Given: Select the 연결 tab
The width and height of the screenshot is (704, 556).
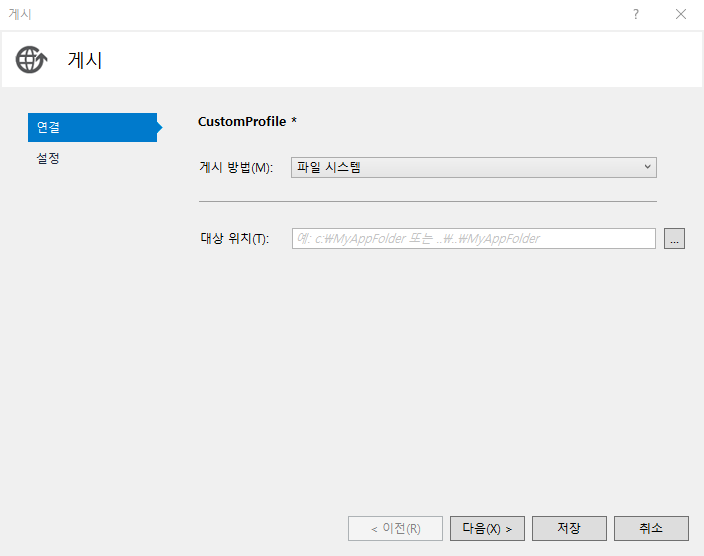Looking at the screenshot, I should pos(92,128).
